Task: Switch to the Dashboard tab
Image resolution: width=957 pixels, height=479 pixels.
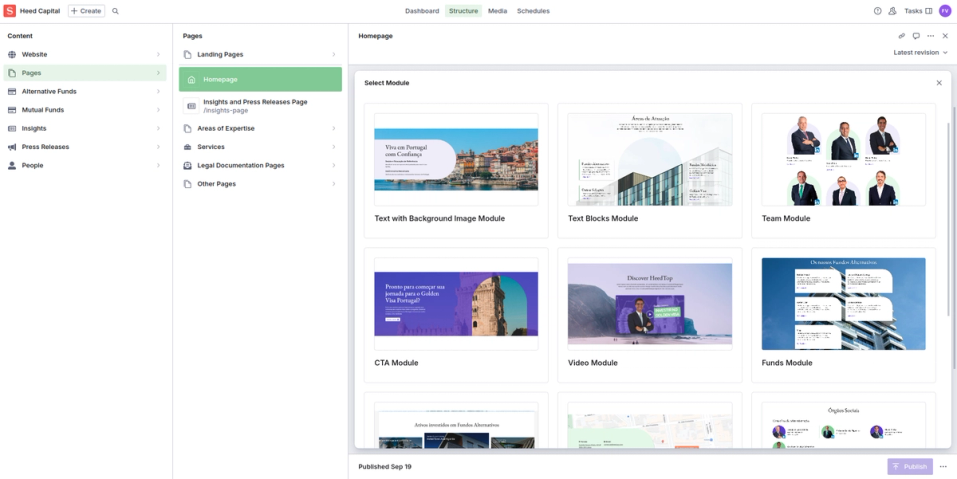Action: 422,11
